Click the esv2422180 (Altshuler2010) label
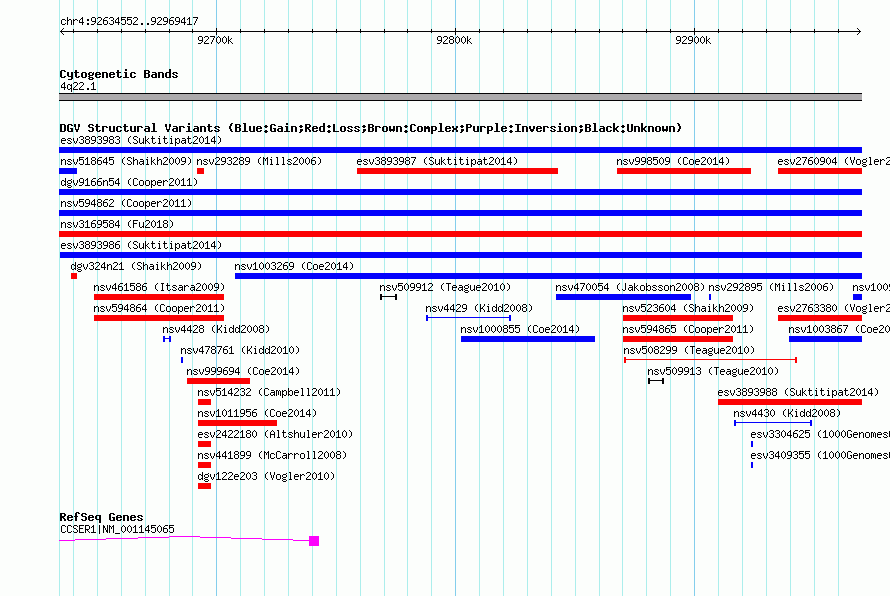890x596 pixels. 275,434
